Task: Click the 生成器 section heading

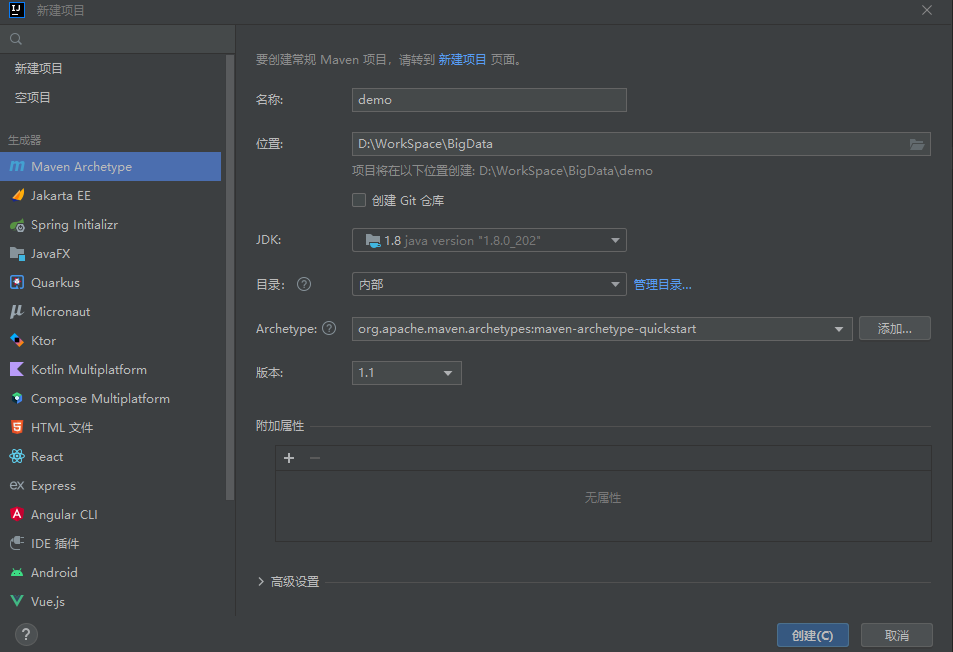Action: (x=24, y=140)
